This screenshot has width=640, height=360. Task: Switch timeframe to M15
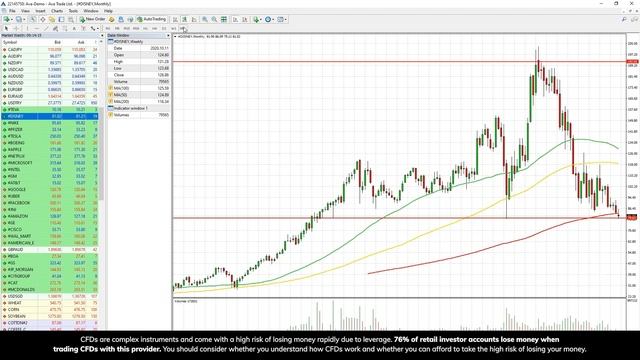pyautogui.click(x=127, y=28)
